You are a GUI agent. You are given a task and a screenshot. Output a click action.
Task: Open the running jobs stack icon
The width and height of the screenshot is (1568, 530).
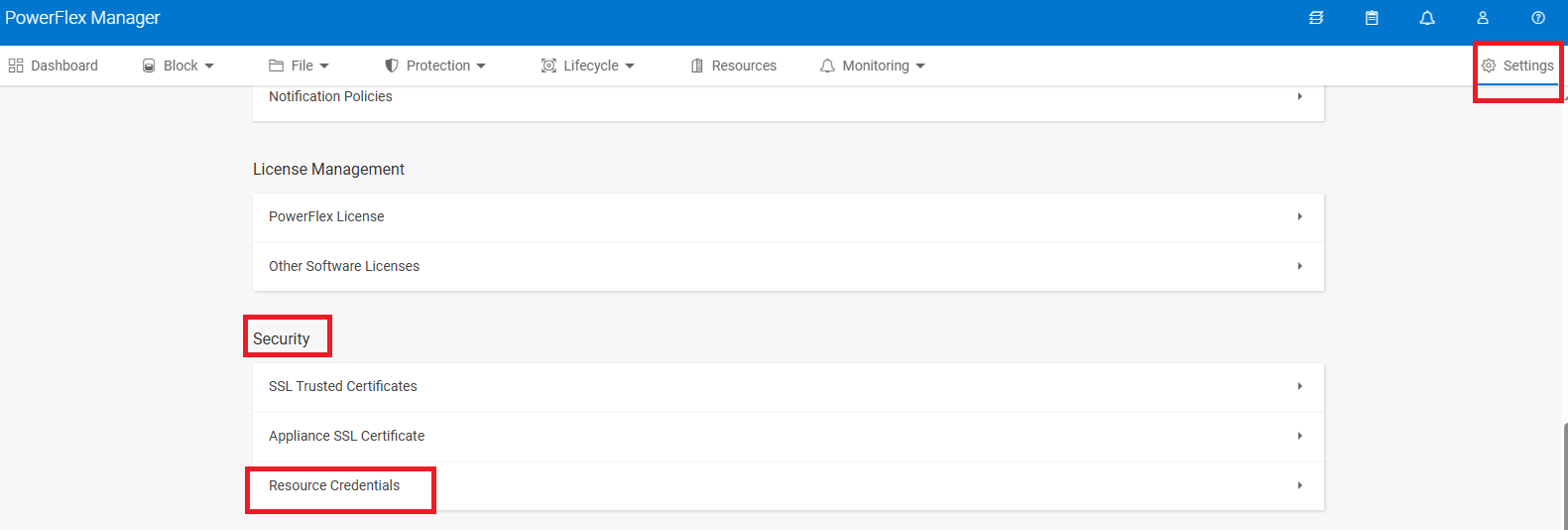[1316, 18]
